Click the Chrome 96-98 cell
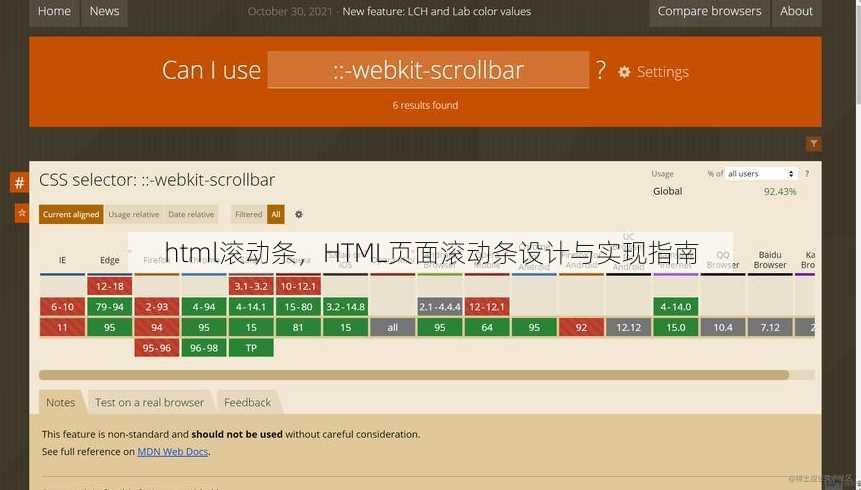Viewport: 861px width, 490px height. [204, 348]
